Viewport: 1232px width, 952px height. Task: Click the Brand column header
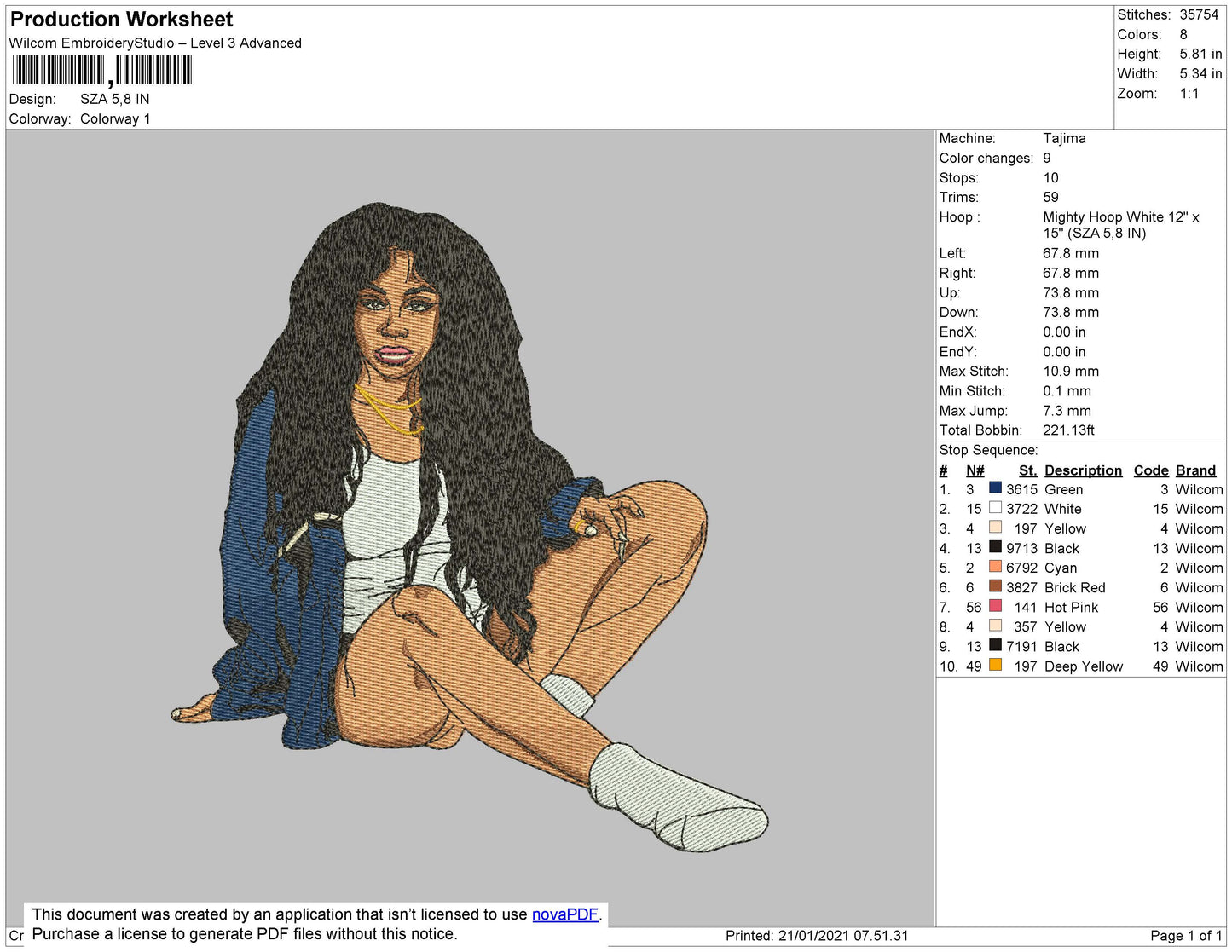point(1195,470)
